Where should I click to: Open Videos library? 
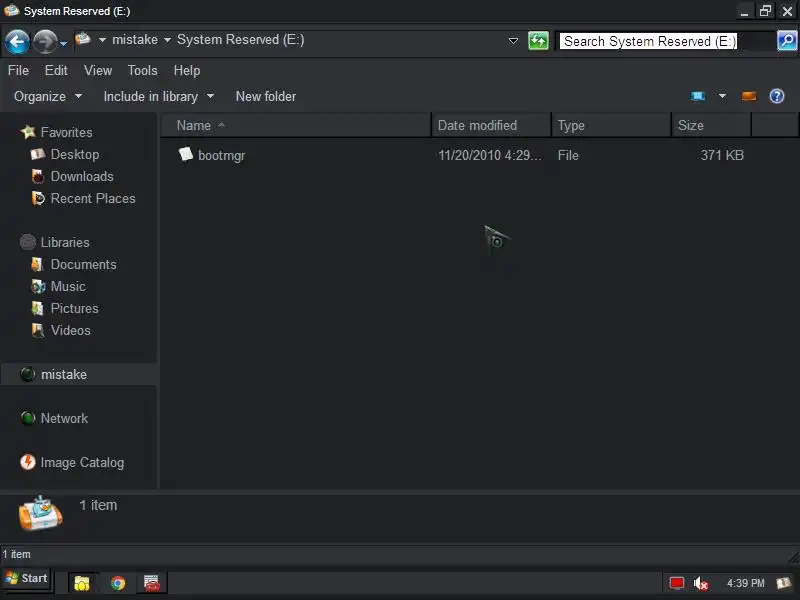(x=71, y=330)
